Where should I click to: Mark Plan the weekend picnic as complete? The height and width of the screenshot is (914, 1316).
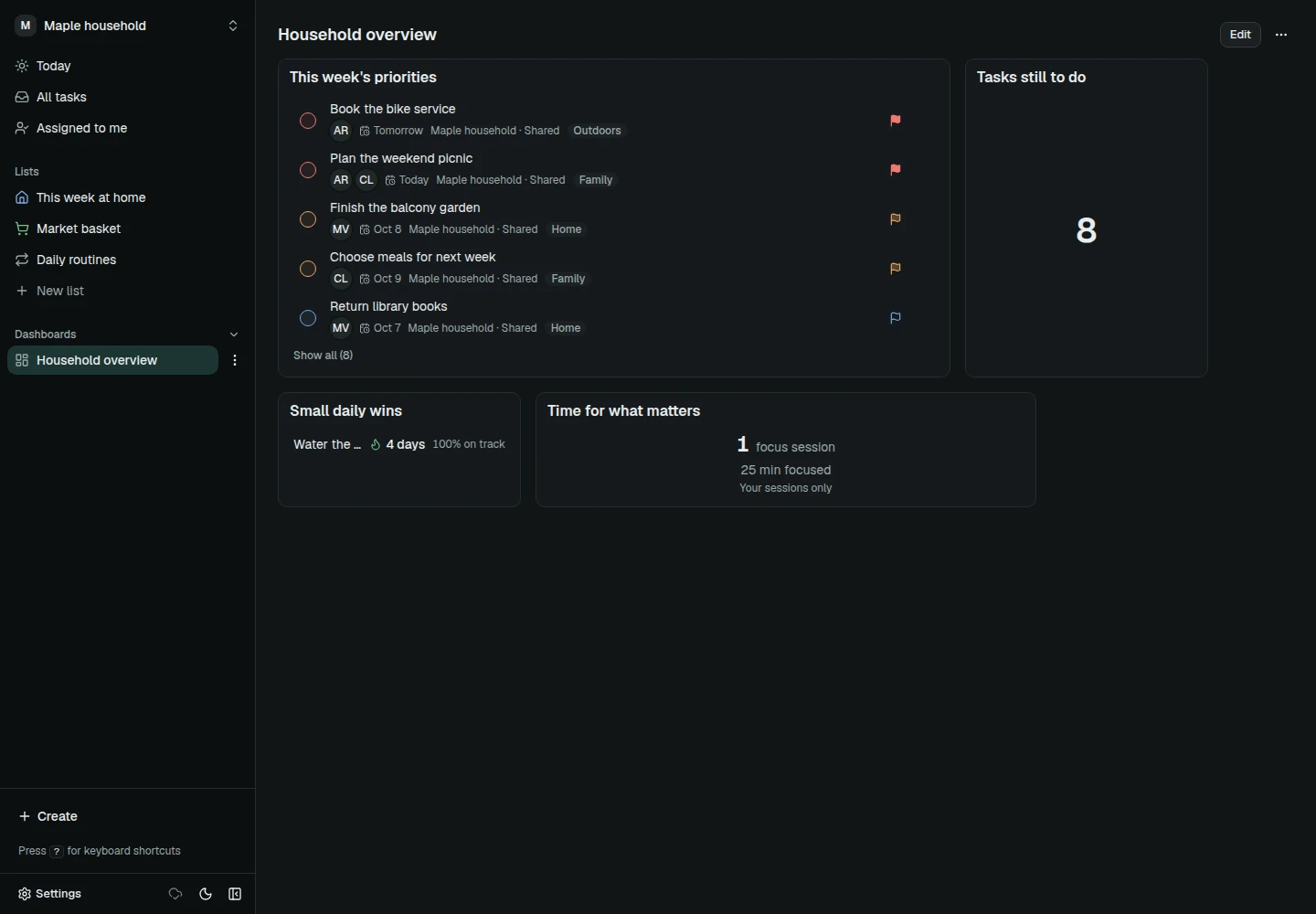[x=308, y=170]
